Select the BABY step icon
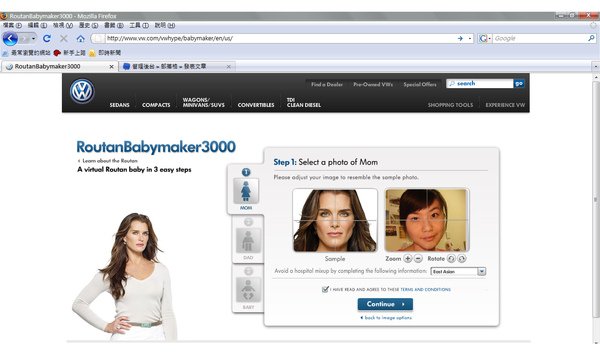This screenshot has width=600, height=360. click(248, 289)
